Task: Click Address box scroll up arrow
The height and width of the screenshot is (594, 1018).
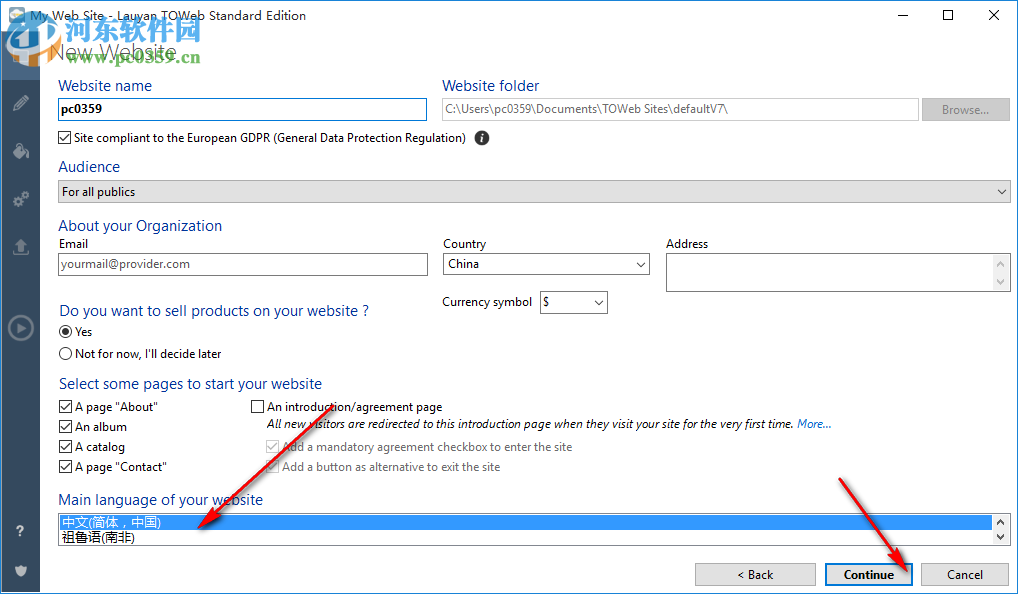Action: click(1000, 264)
